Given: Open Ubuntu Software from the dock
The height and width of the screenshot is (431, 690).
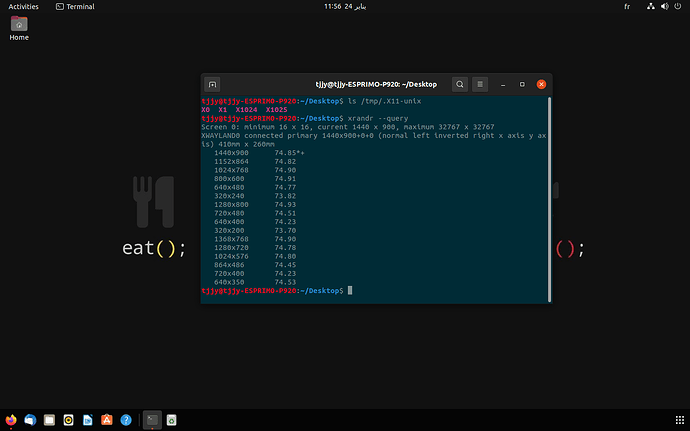Looking at the screenshot, I should pos(107,420).
